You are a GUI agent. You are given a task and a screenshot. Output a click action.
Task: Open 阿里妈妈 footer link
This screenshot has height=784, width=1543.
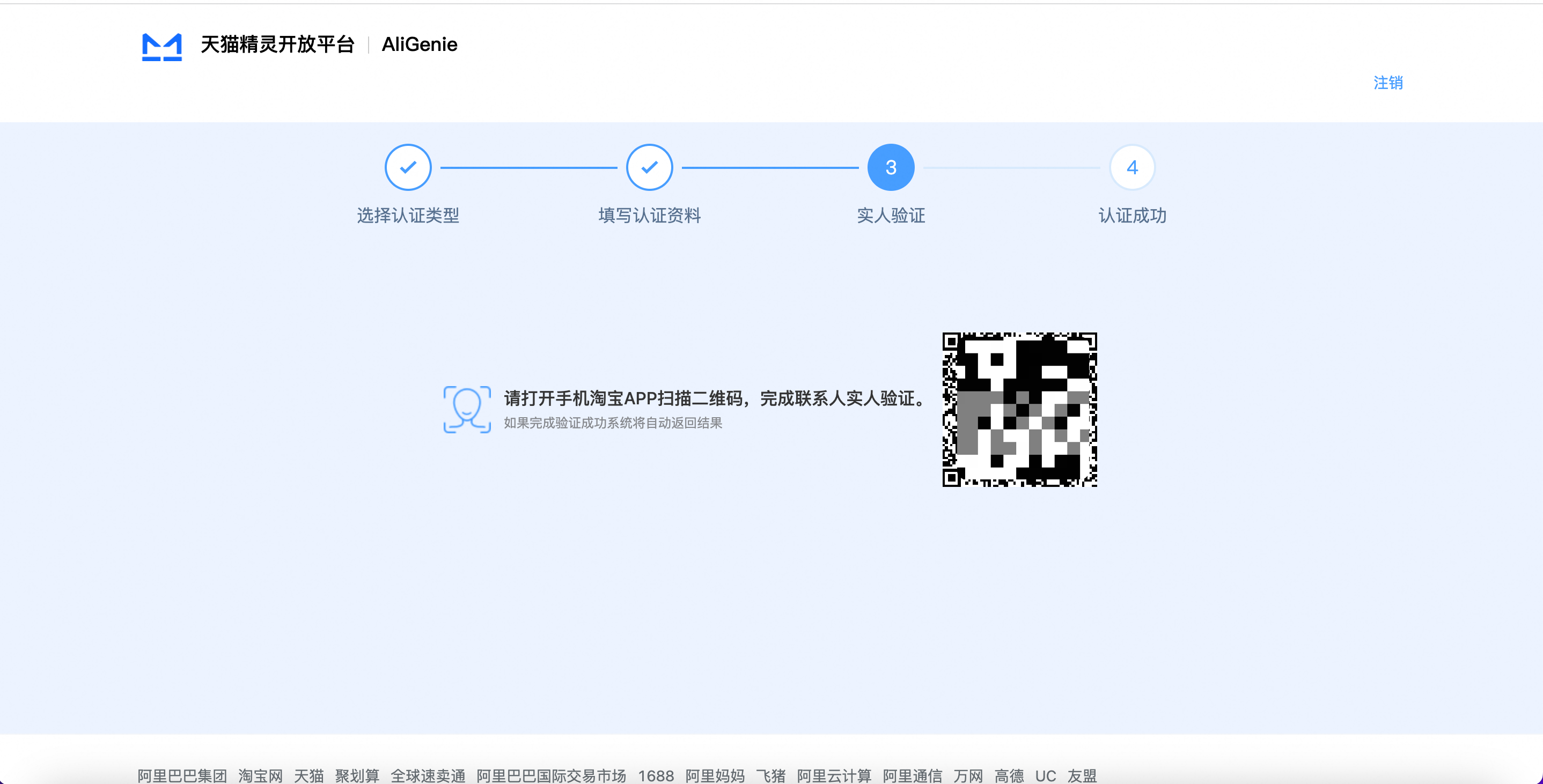(715, 775)
